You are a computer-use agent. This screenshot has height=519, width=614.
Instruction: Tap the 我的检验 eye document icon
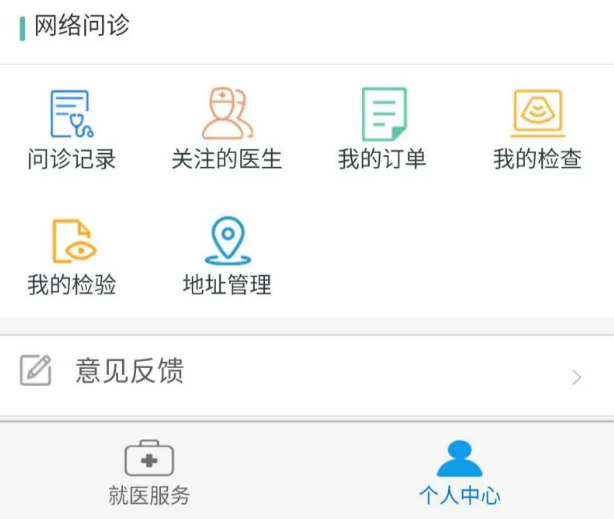[74, 241]
